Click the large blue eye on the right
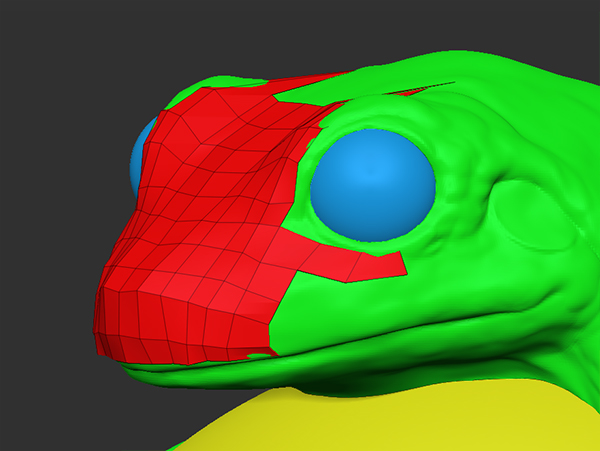The height and width of the screenshot is (451, 600). [372, 186]
